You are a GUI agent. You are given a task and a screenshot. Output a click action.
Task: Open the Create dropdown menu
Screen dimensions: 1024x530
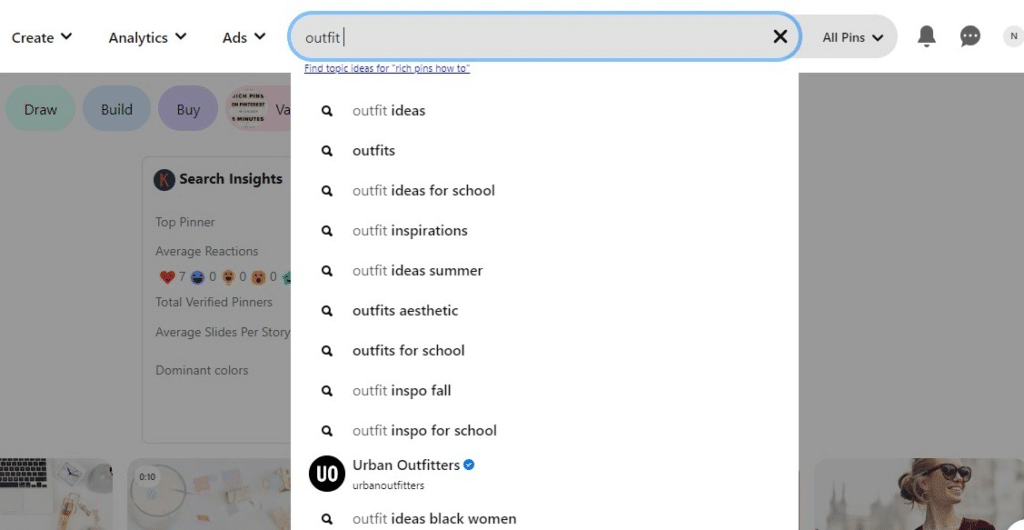[x=42, y=38]
